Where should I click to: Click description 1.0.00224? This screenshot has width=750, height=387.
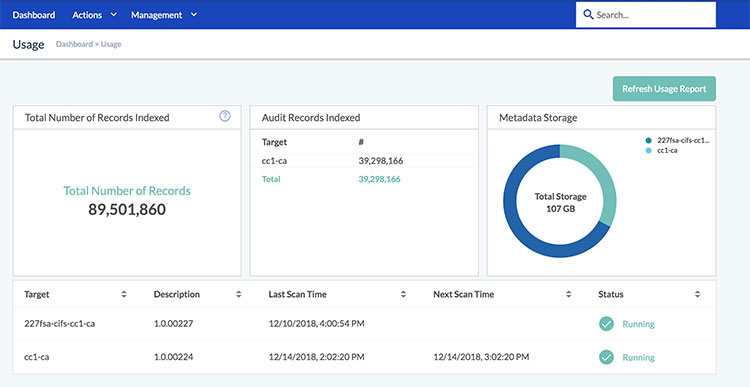coord(173,357)
